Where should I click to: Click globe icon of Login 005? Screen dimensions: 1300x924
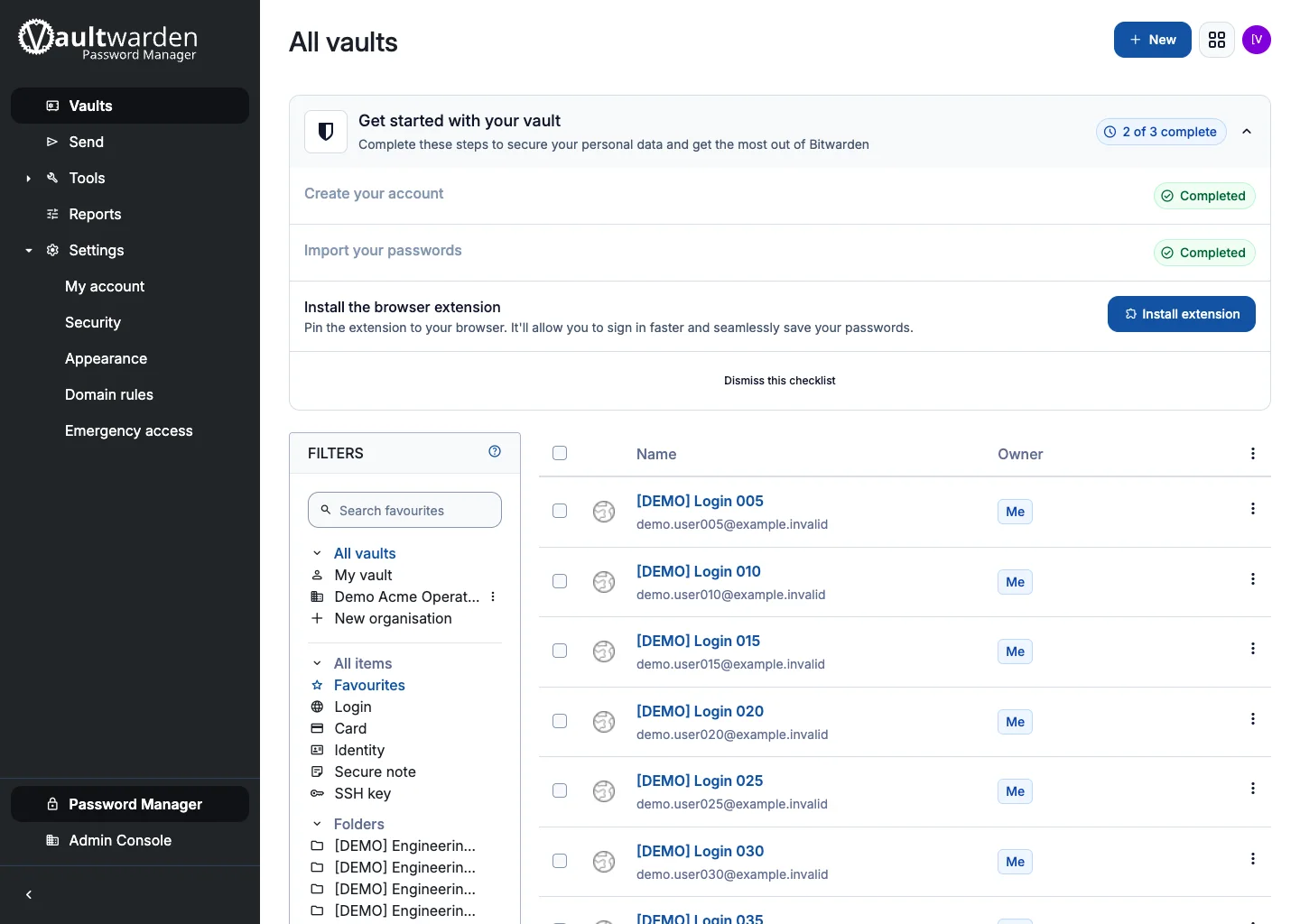click(x=604, y=512)
